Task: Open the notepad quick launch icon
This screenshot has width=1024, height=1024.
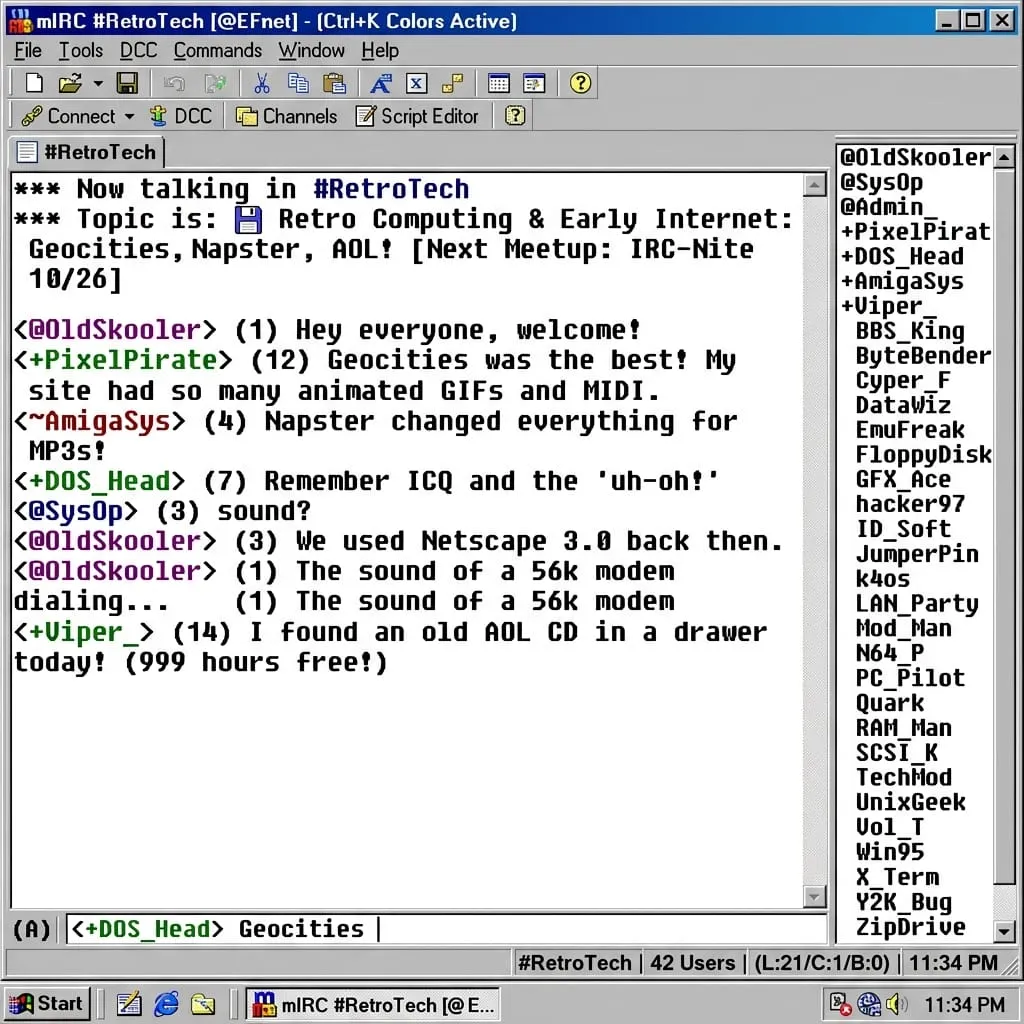Action: [x=129, y=1004]
